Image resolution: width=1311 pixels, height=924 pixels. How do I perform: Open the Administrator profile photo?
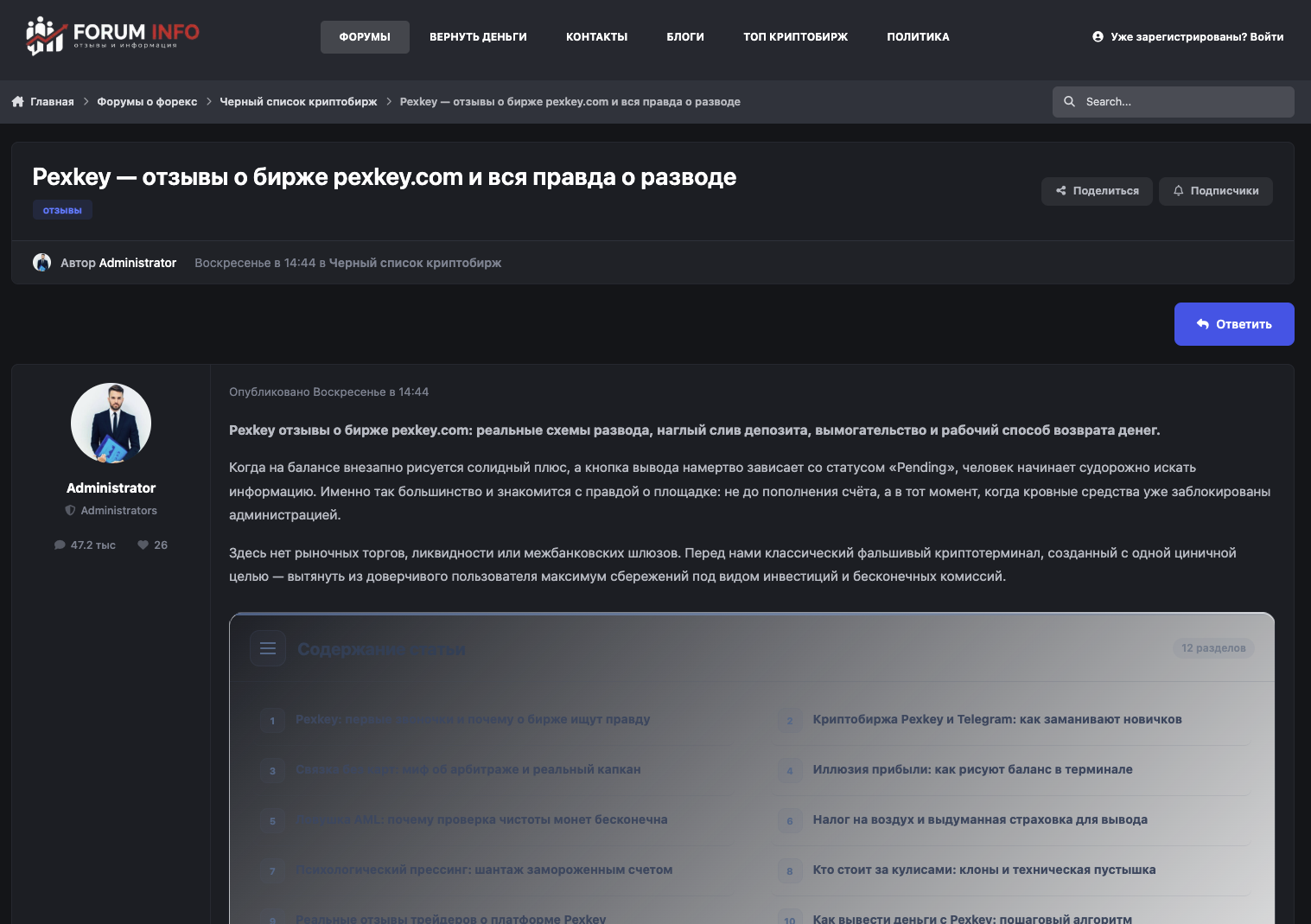[x=111, y=424]
